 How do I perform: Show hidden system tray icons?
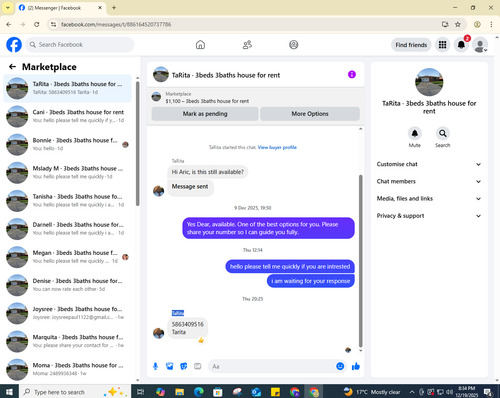(x=412, y=392)
